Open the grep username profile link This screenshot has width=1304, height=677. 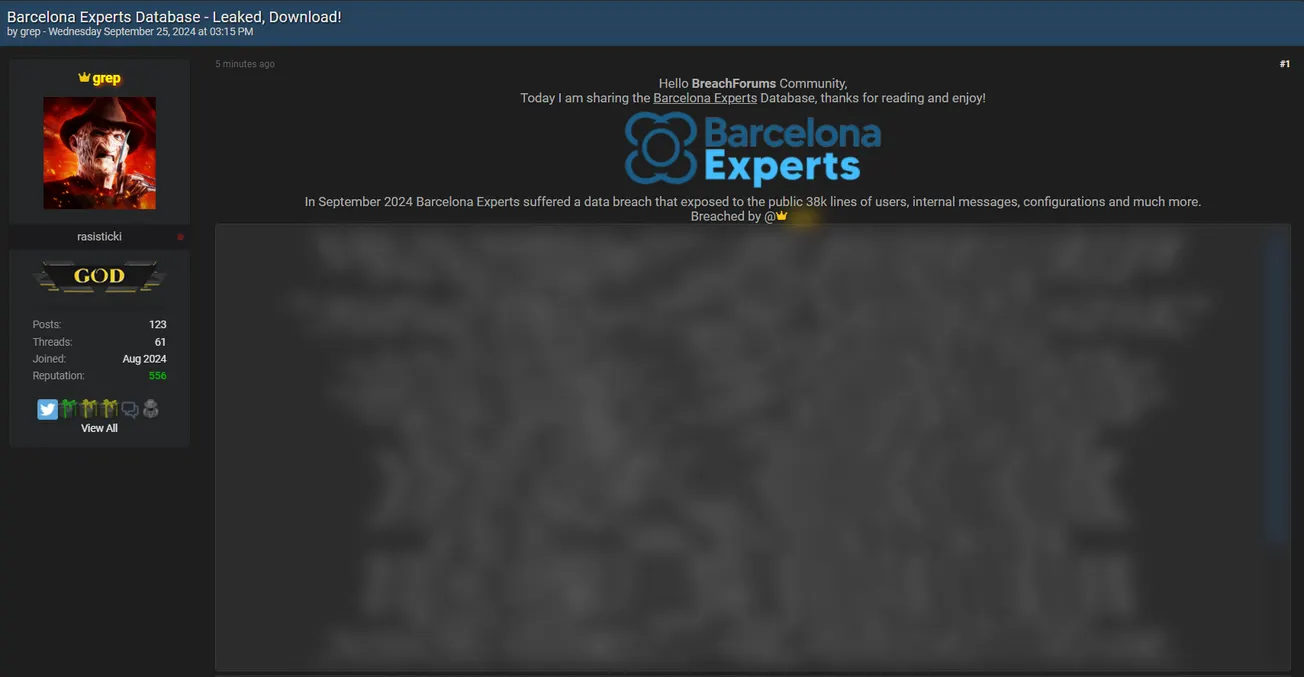(x=106, y=78)
